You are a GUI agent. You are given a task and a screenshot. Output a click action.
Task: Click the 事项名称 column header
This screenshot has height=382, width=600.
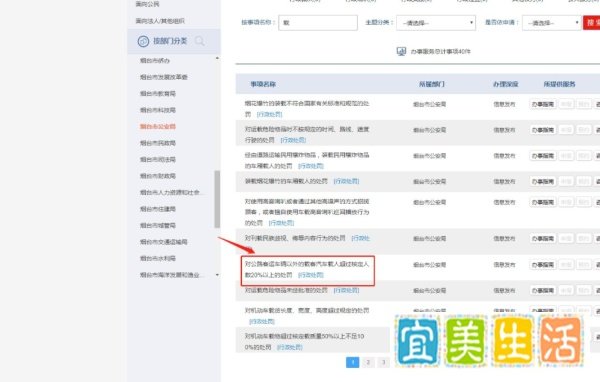pos(263,84)
